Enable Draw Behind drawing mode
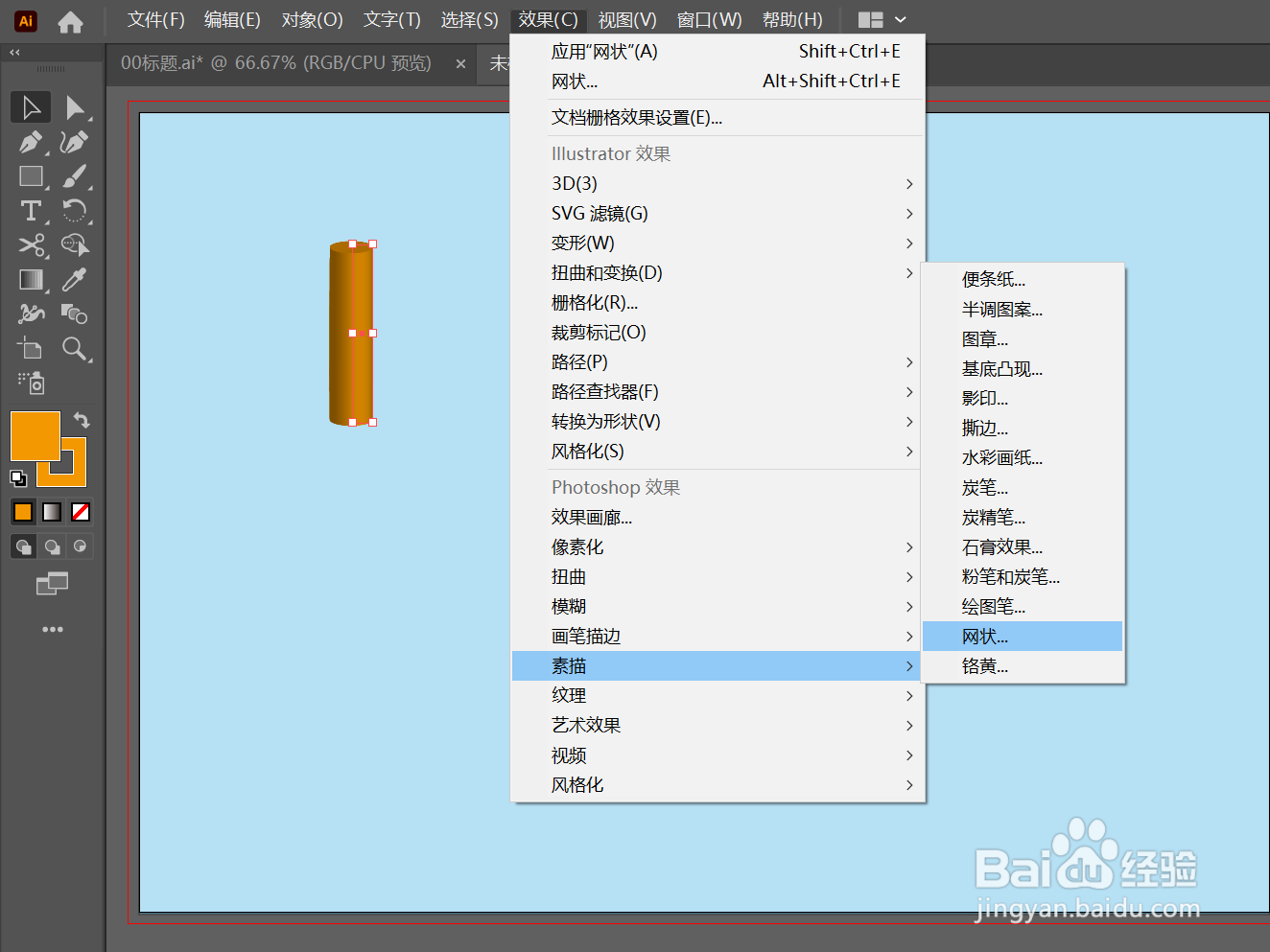Screen dimensions: 1270x952 pos(52,545)
